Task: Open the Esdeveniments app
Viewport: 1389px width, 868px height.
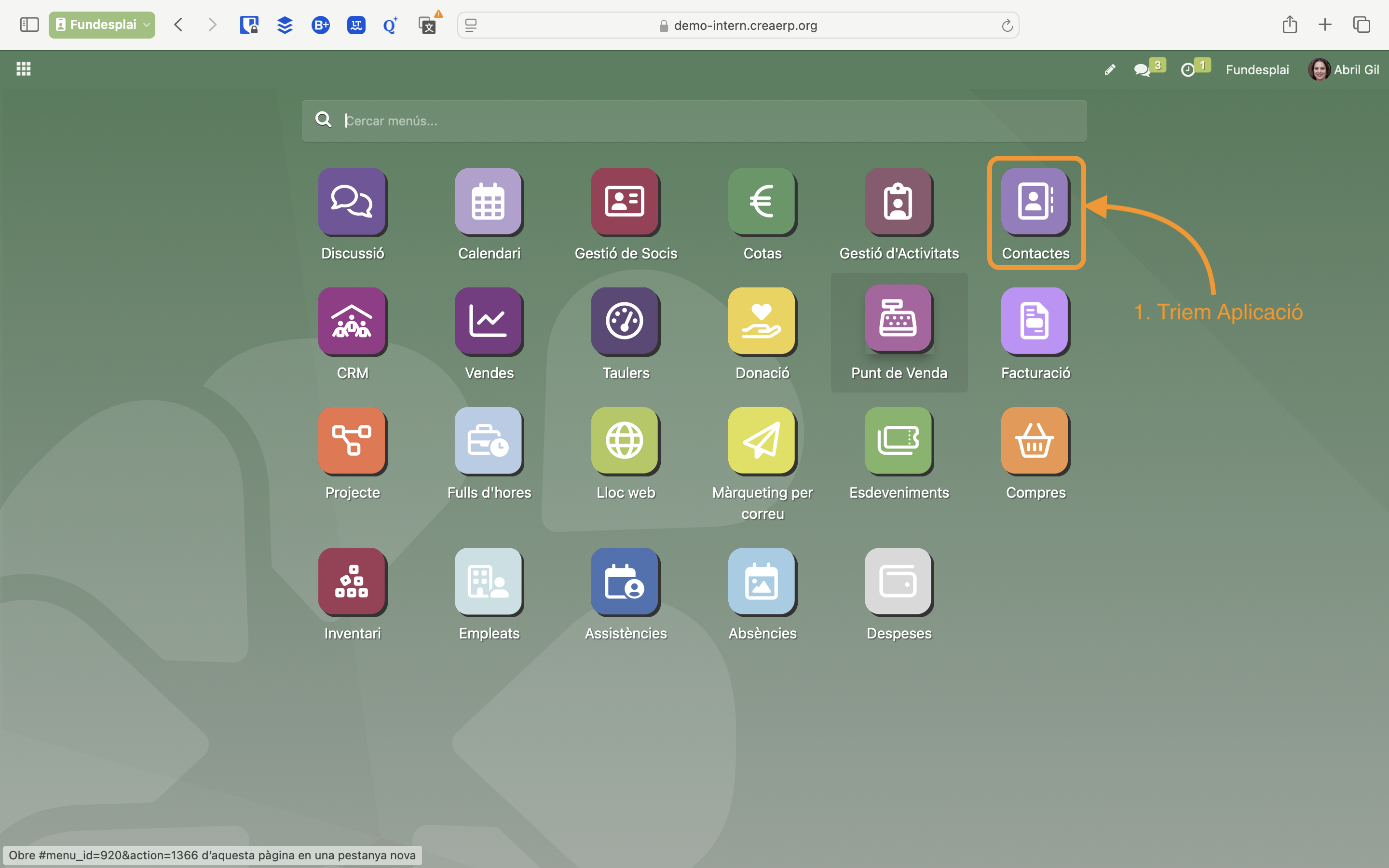Action: 898,440
